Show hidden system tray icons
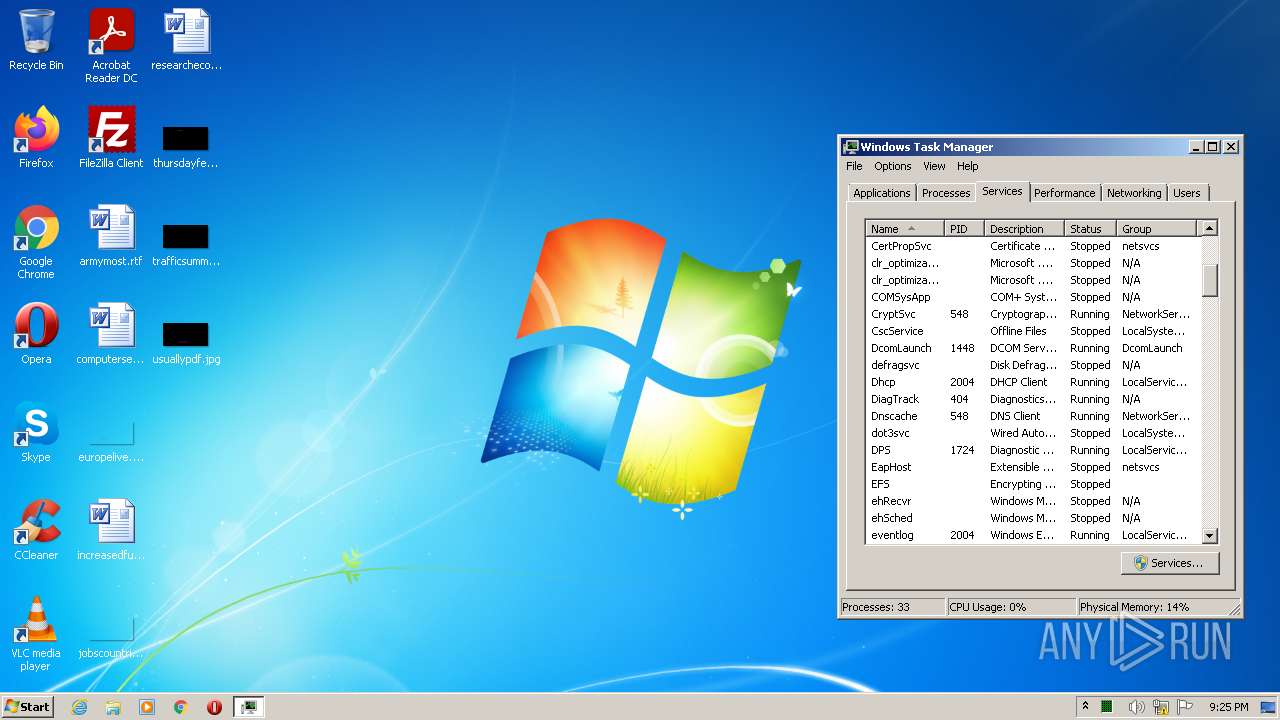The width and height of the screenshot is (1280, 720). (1085, 706)
